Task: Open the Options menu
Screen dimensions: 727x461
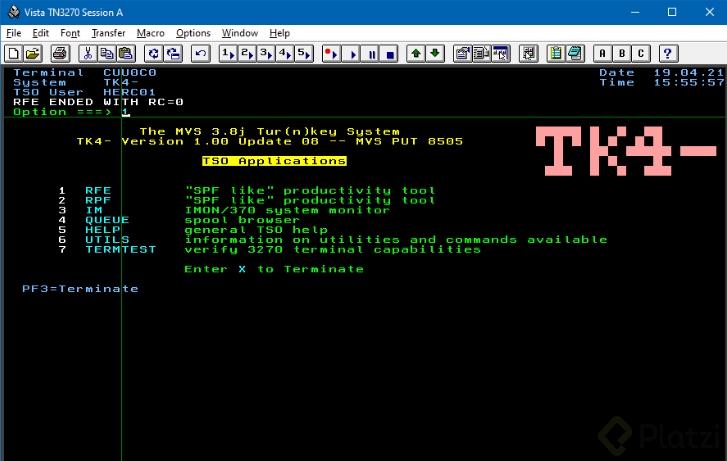Action: point(193,33)
